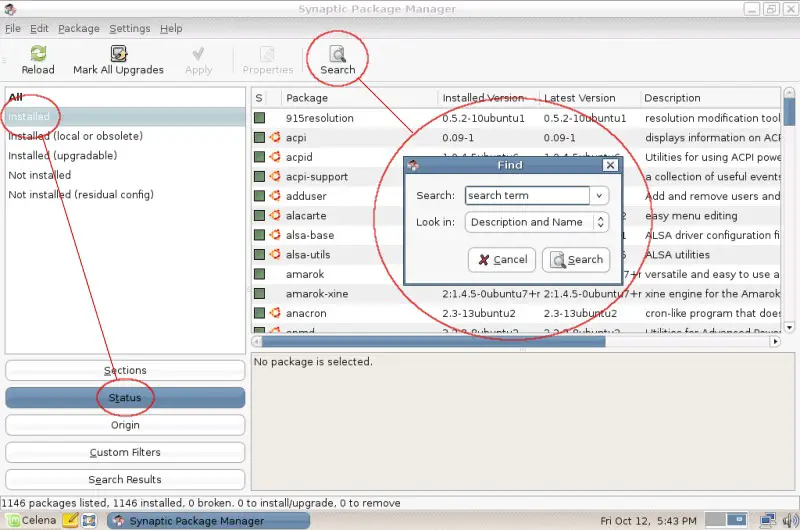Click the Apply checkmark icon
Screen dimensions: 800x530
(198, 54)
